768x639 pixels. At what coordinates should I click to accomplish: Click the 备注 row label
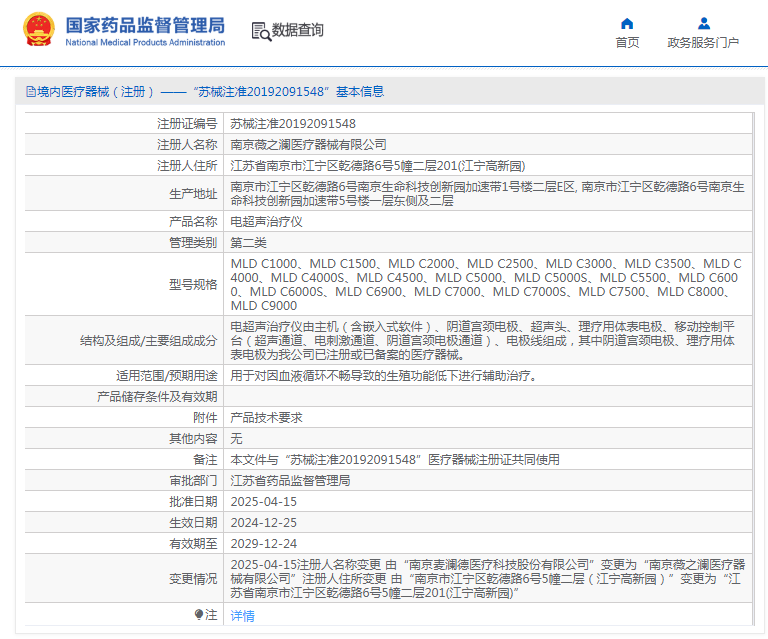click(205, 460)
